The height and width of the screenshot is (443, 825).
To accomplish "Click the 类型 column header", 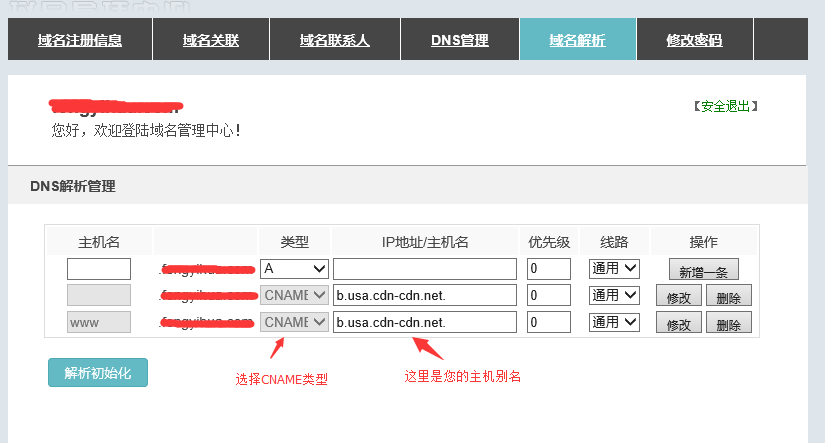I will click(x=294, y=242).
